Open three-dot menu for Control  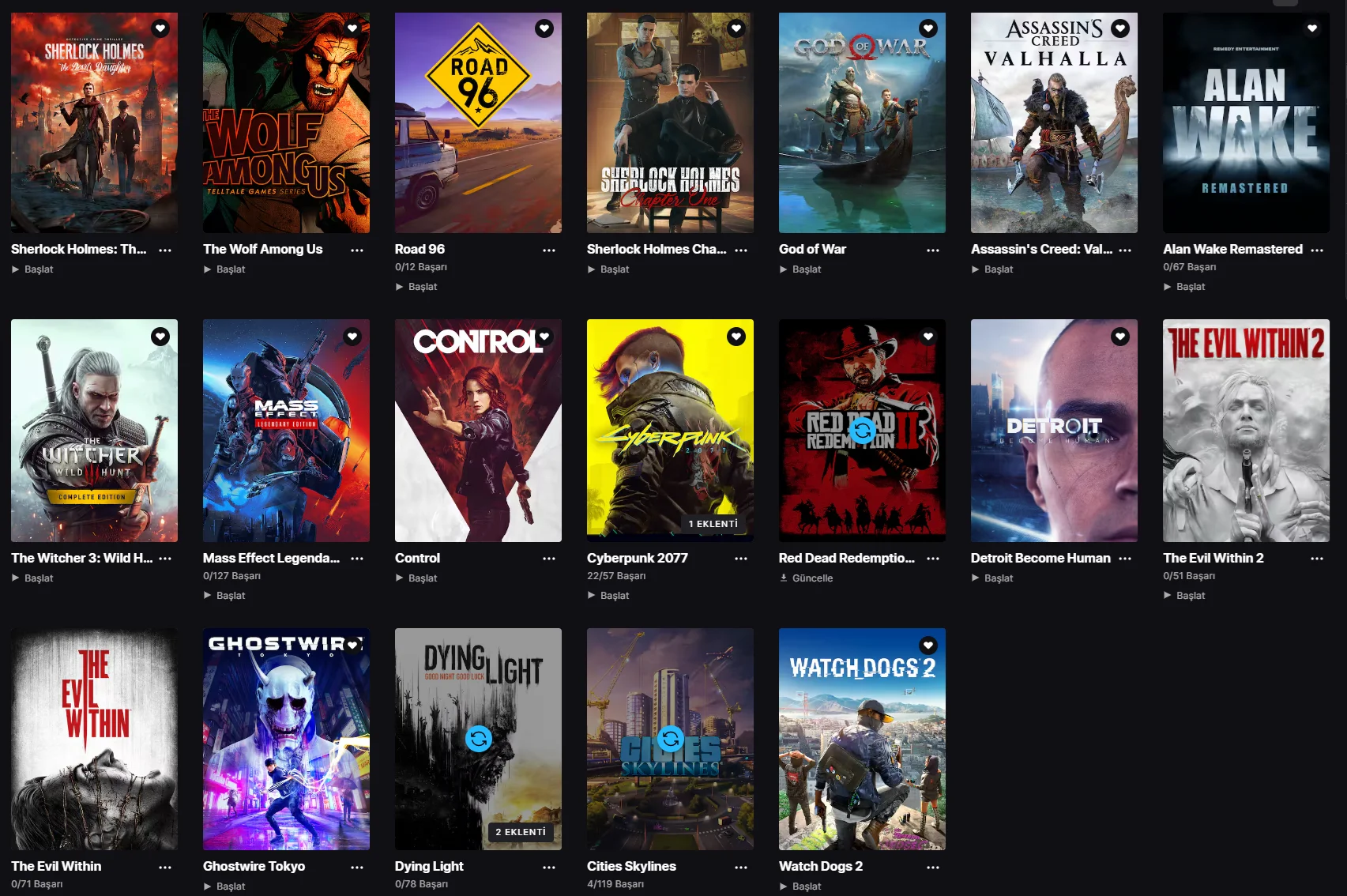[549, 559]
